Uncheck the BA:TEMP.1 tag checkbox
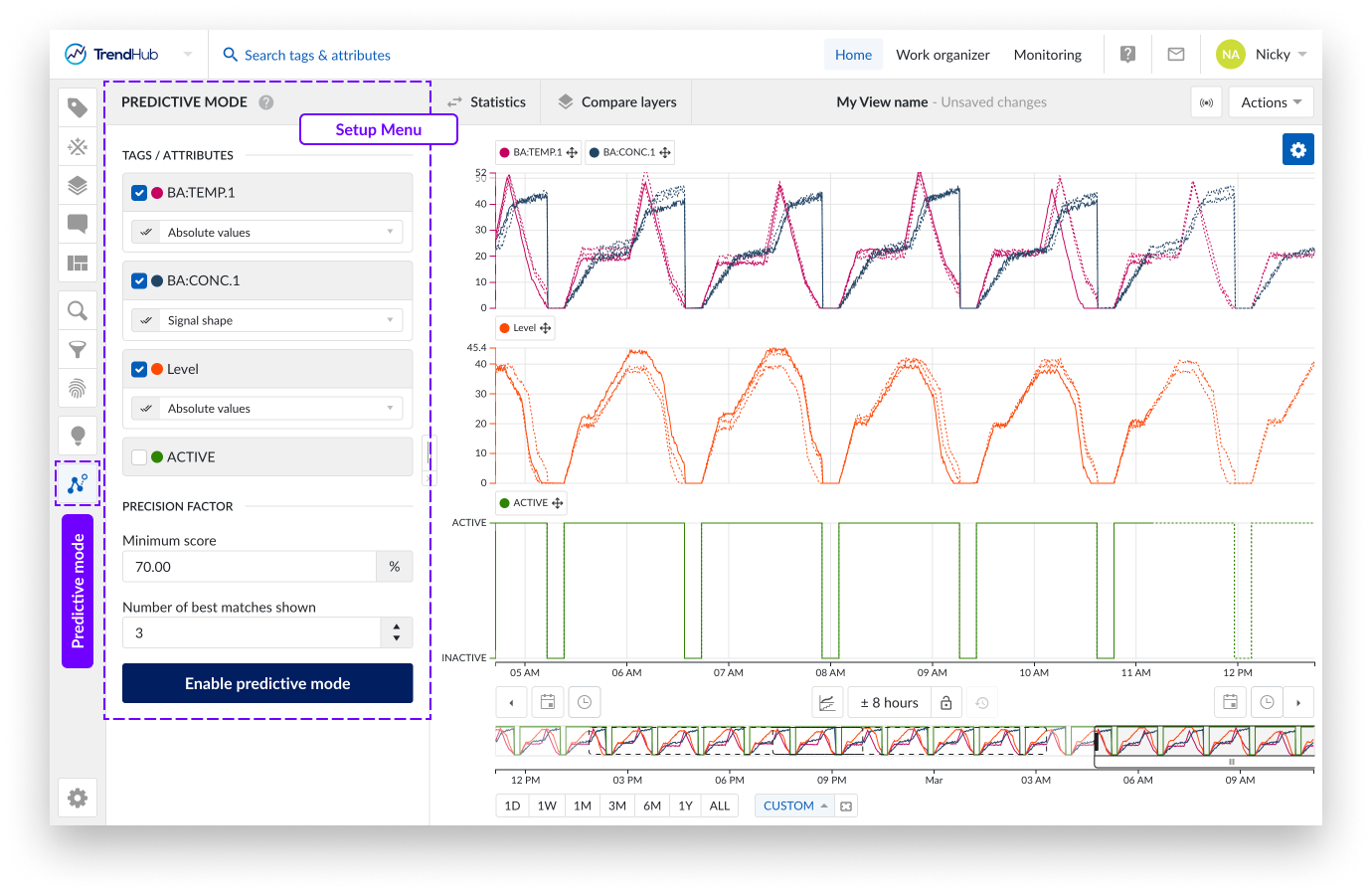The height and width of the screenshot is (895, 1372). (139, 193)
